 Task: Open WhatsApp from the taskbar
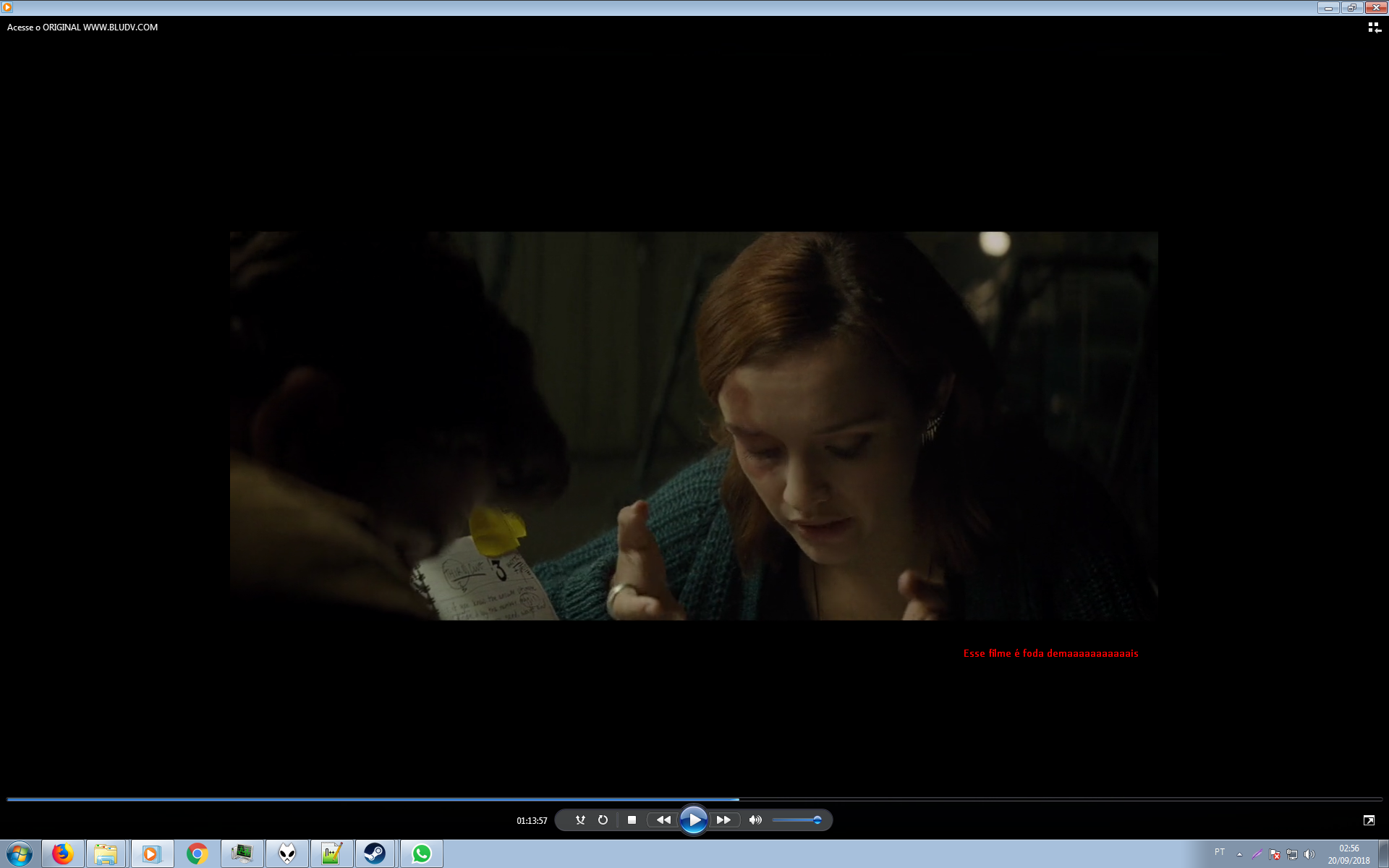[x=422, y=854]
